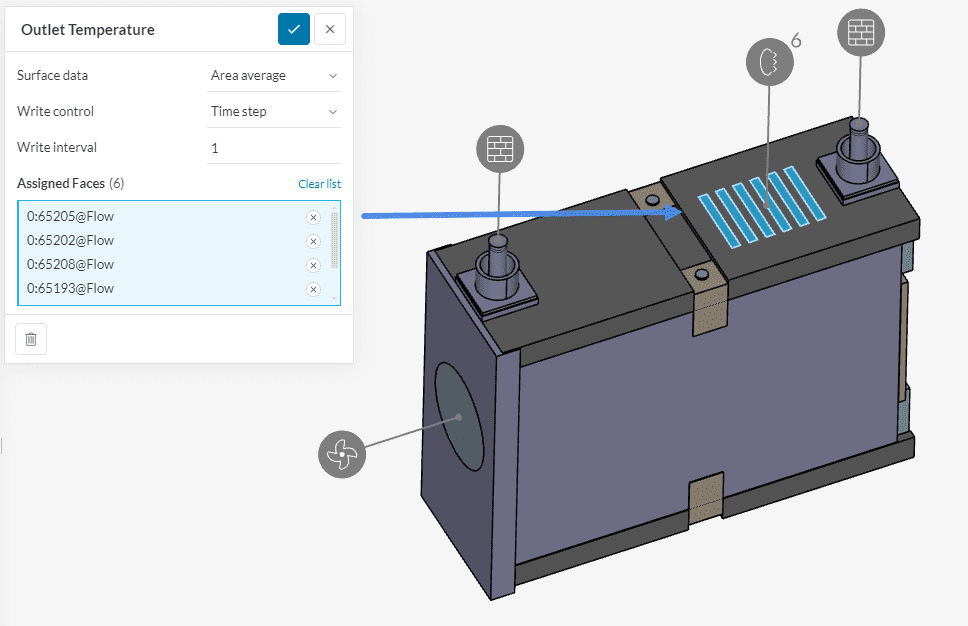Viewport: 968px width, 626px height.
Task: Select wall marker above left terminal
Action: click(499, 150)
